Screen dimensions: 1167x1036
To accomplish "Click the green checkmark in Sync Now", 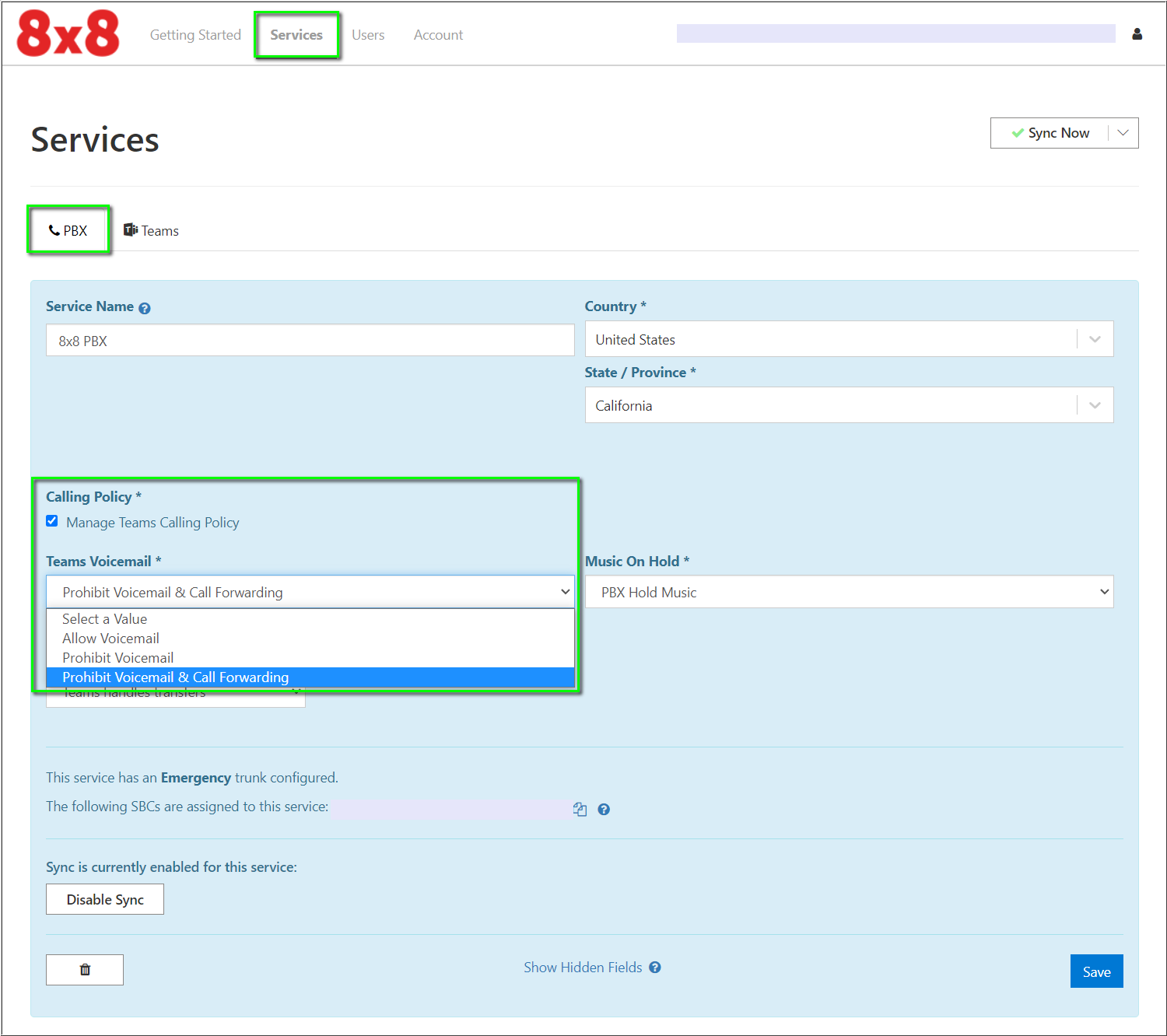I will tap(1019, 132).
